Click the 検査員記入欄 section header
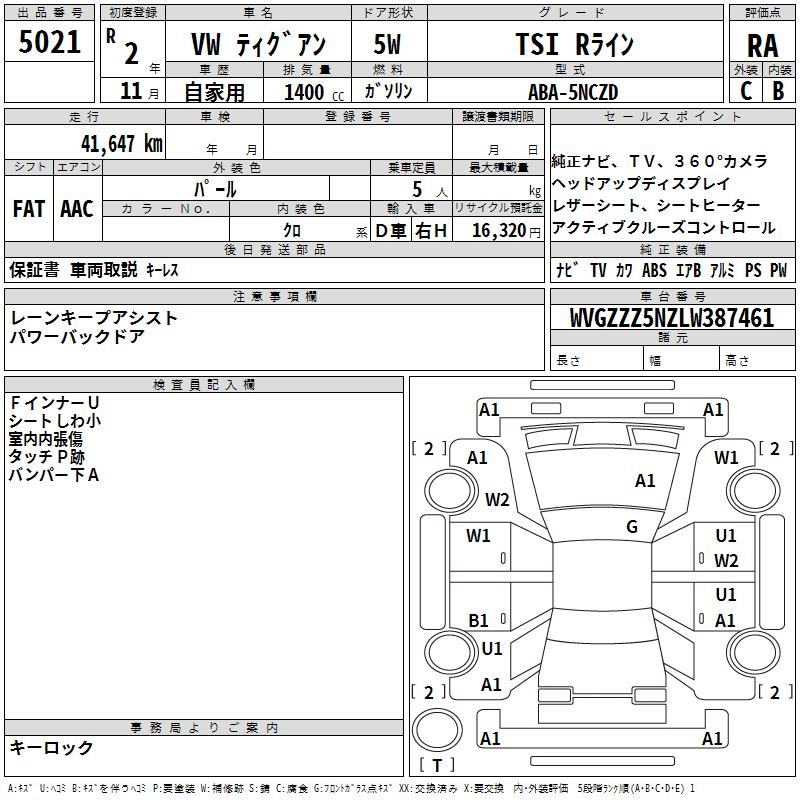Screen dimensions: 800x800 pyautogui.click(x=204, y=385)
